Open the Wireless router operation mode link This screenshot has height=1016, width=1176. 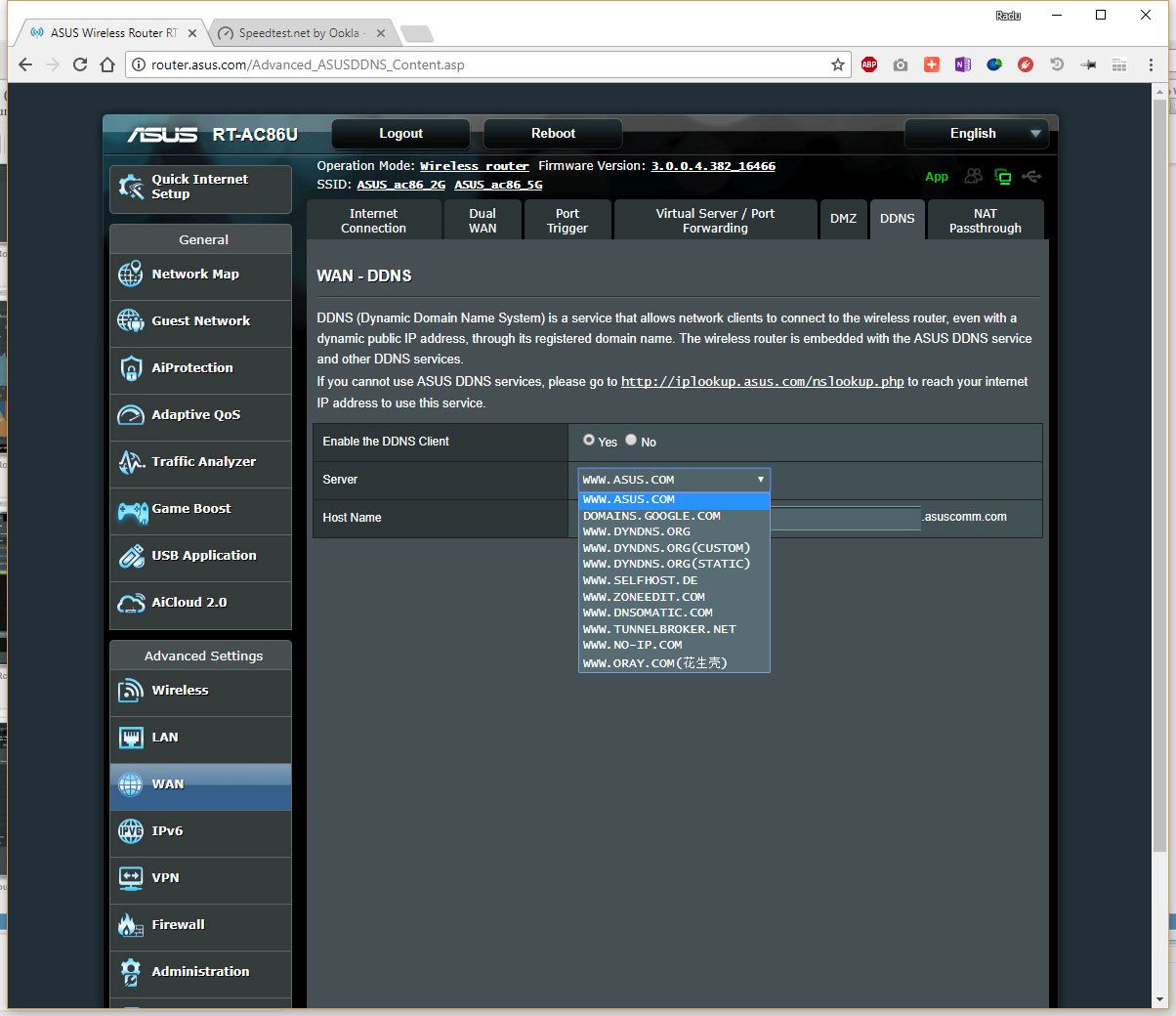click(475, 166)
